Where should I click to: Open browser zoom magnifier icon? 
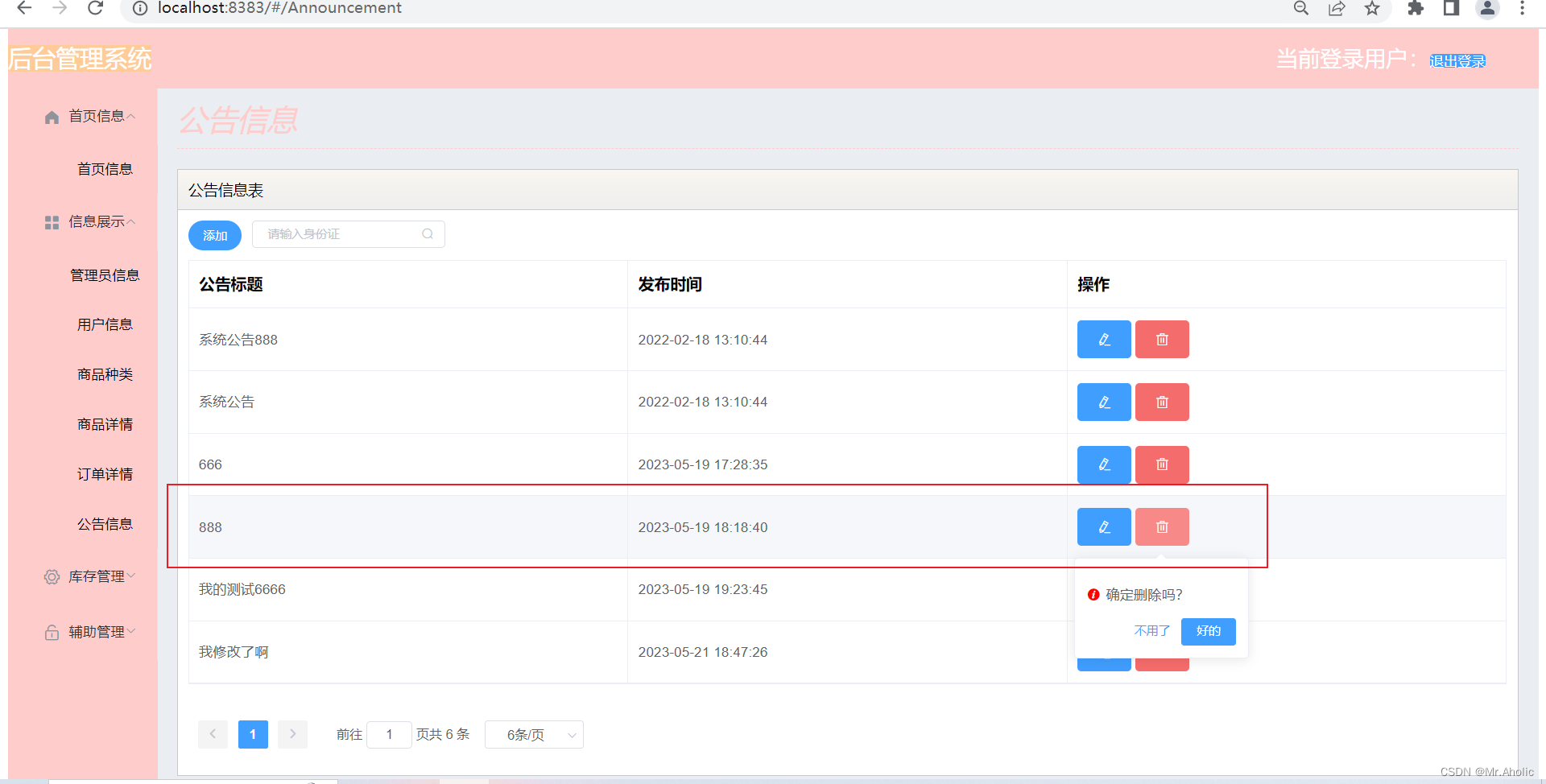(1301, 8)
